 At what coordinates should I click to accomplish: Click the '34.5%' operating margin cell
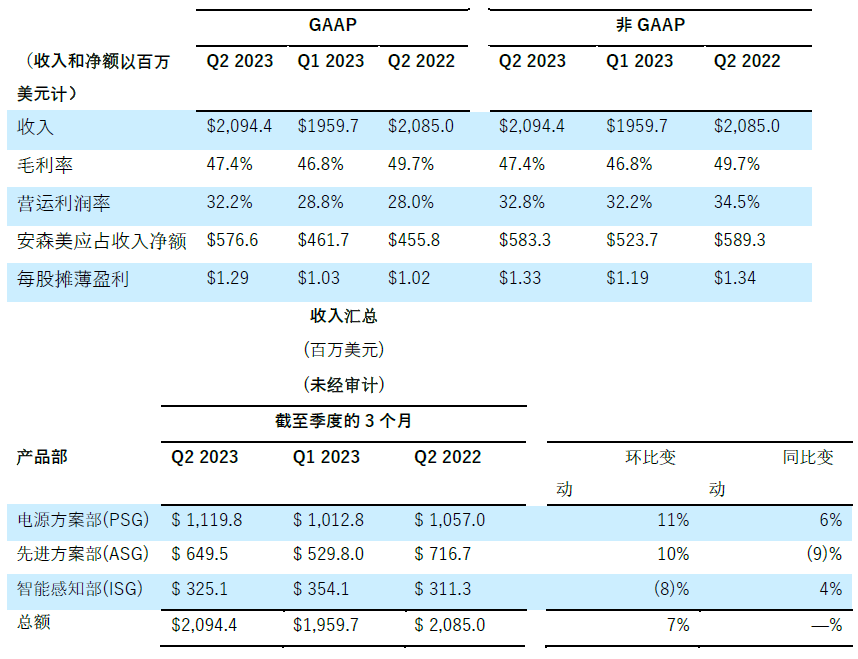click(737, 203)
